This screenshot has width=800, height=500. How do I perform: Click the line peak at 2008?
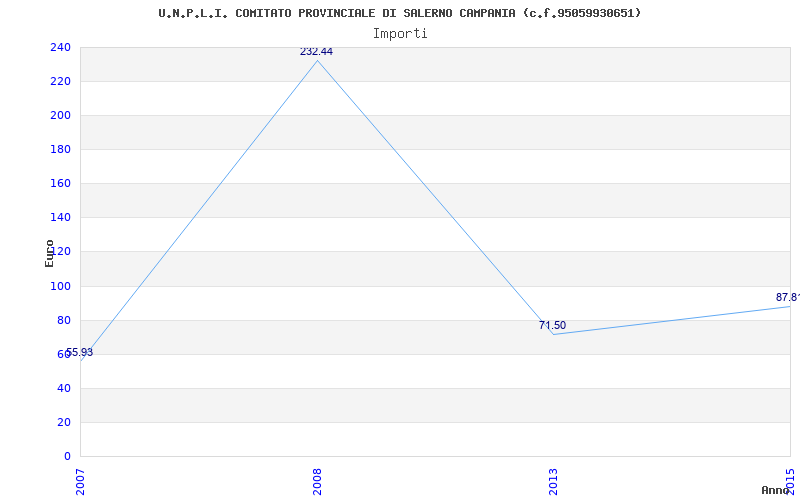point(317,60)
